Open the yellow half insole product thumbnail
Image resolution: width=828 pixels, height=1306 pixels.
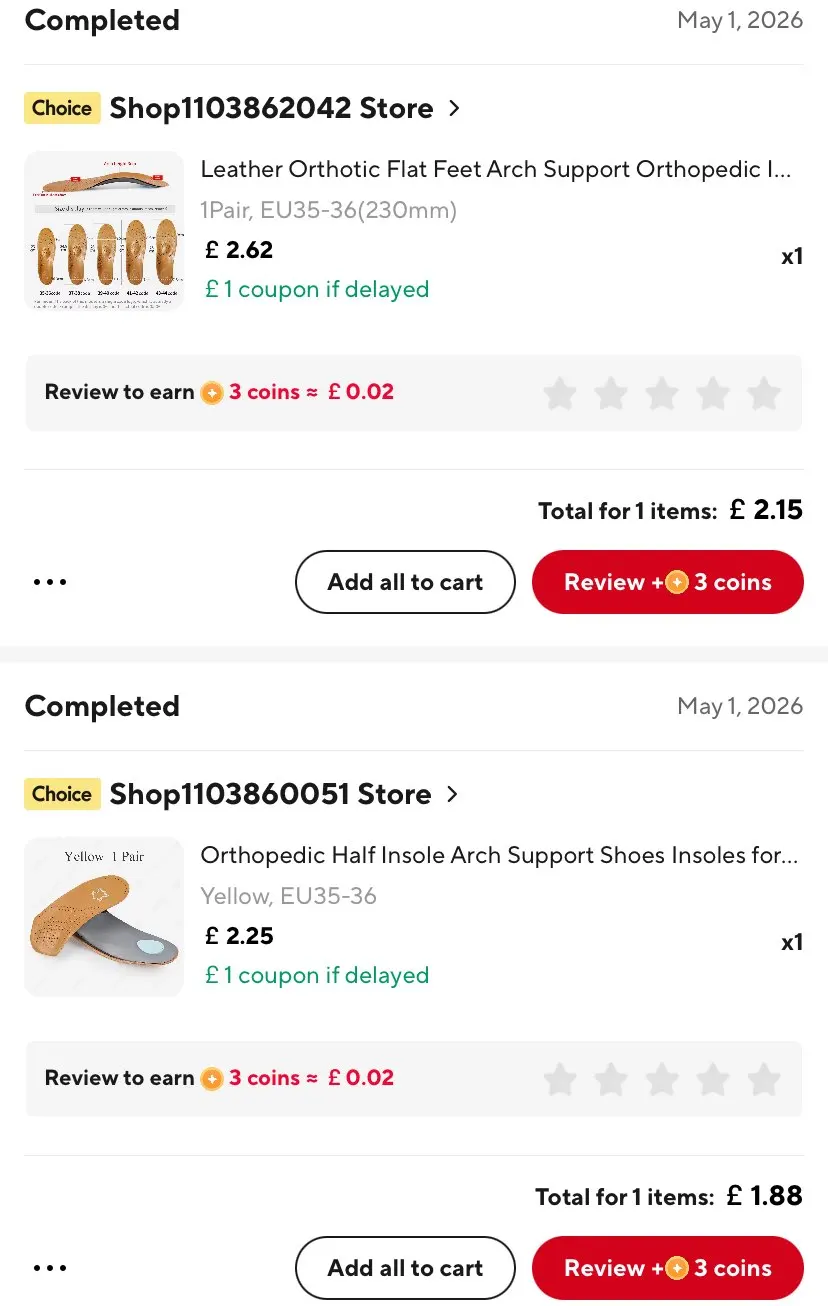[104, 917]
